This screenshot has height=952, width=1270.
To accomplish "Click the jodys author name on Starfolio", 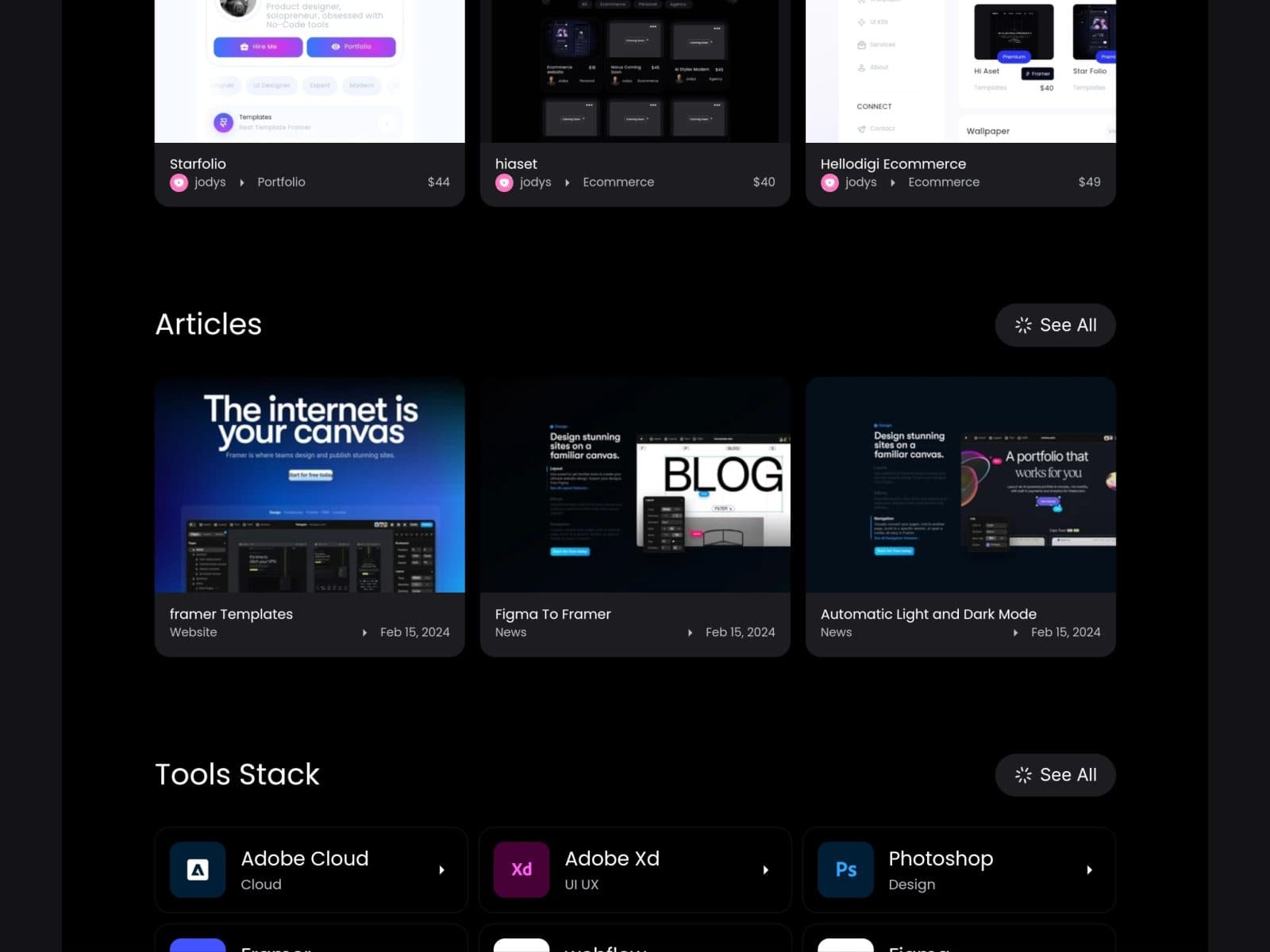I will (x=210, y=182).
